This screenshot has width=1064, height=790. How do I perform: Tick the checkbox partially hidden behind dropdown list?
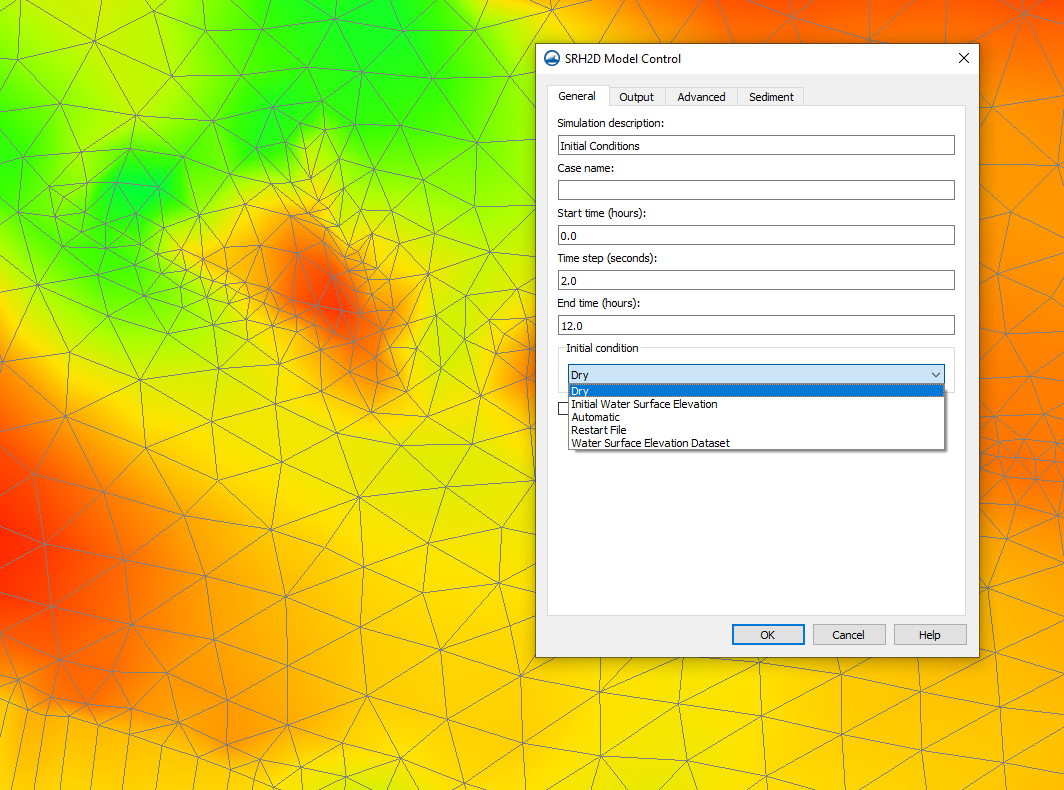click(x=563, y=407)
